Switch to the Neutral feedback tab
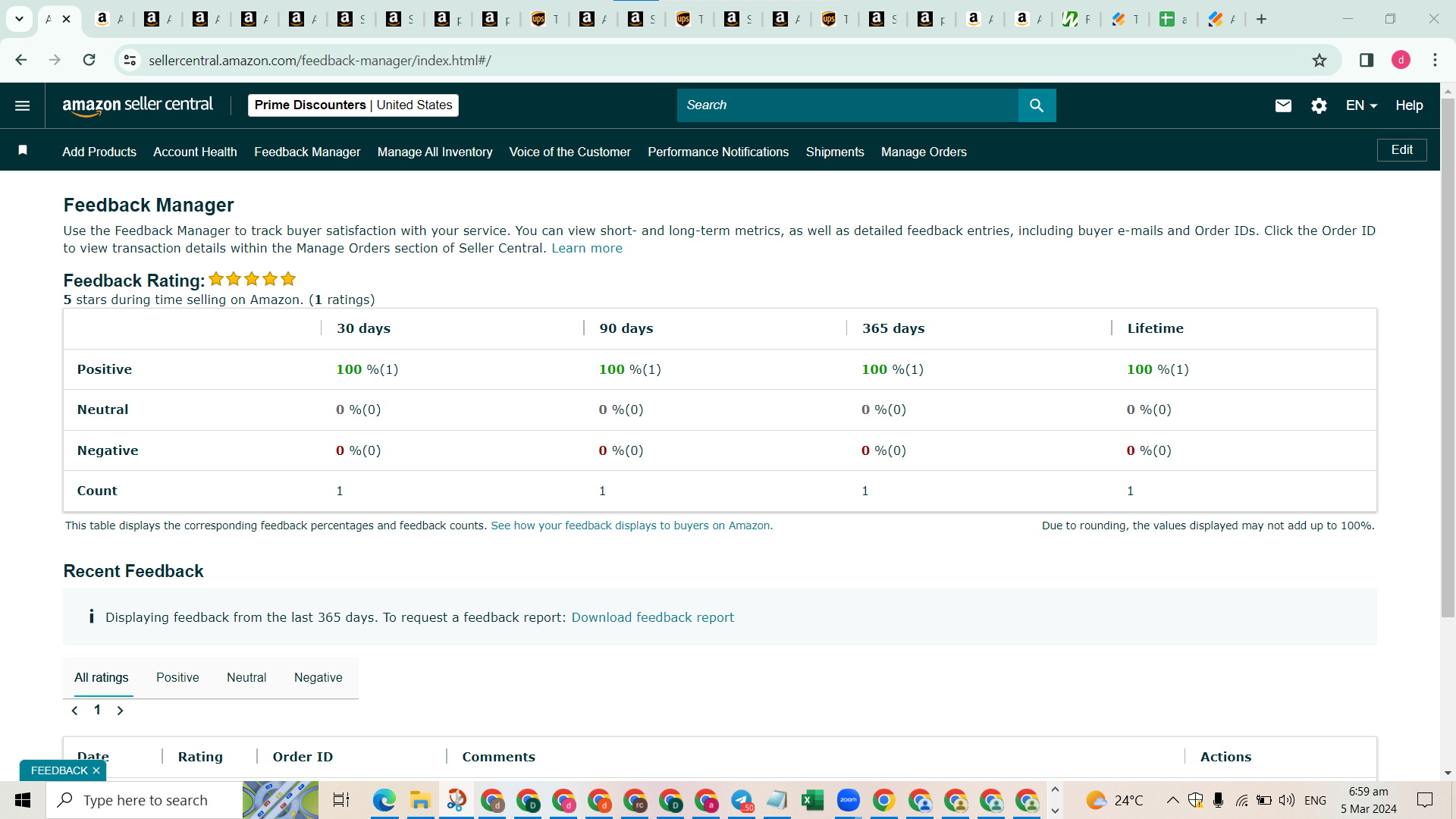This screenshot has width=1456, height=819. tap(246, 677)
